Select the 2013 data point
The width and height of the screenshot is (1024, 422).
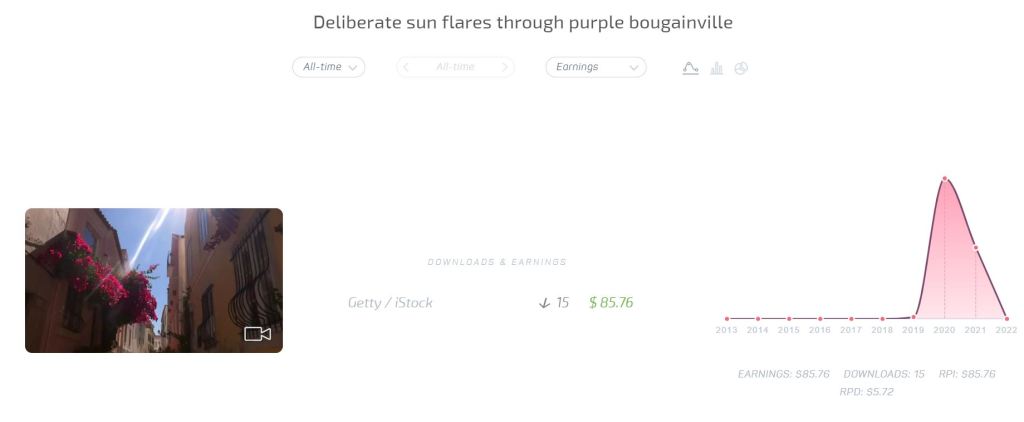click(x=727, y=319)
